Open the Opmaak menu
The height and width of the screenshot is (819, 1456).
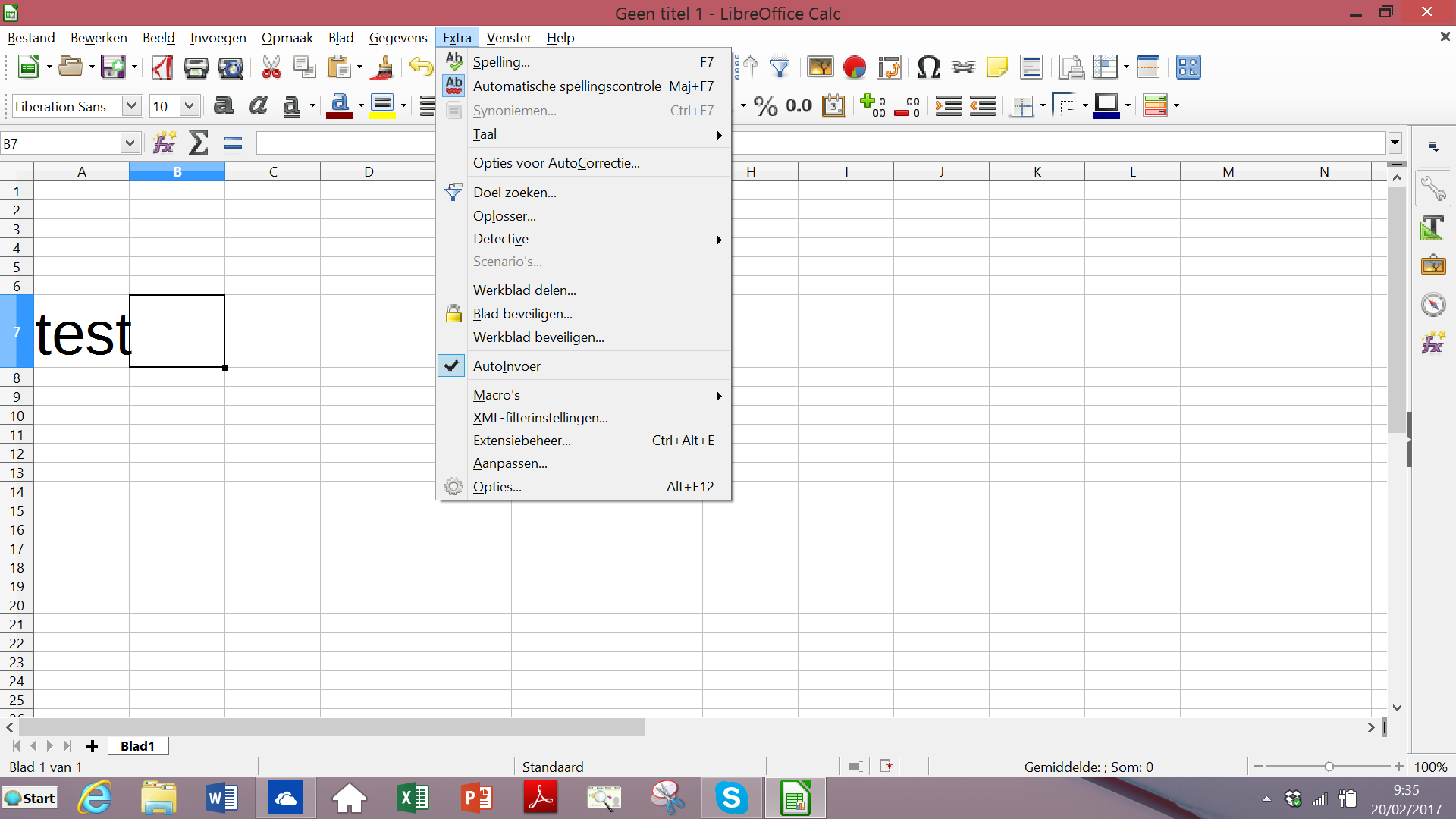coord(287,38)
